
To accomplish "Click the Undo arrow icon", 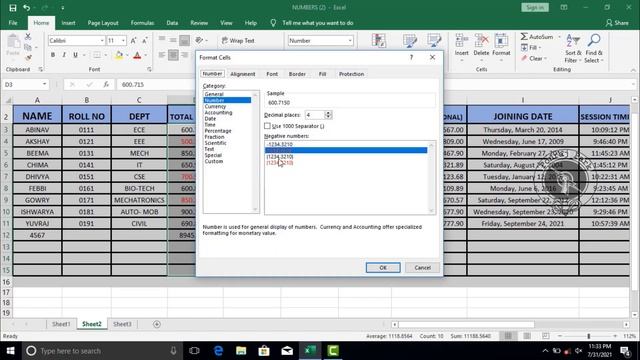I will [27, 8].
